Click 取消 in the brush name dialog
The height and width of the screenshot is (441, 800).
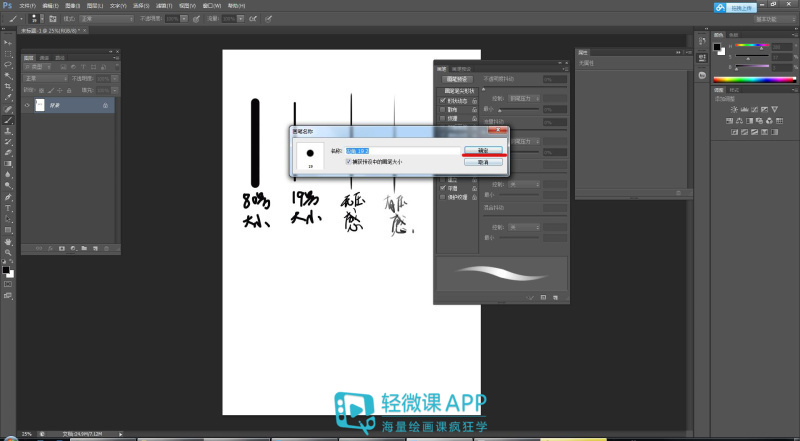(x=483, y=161)
